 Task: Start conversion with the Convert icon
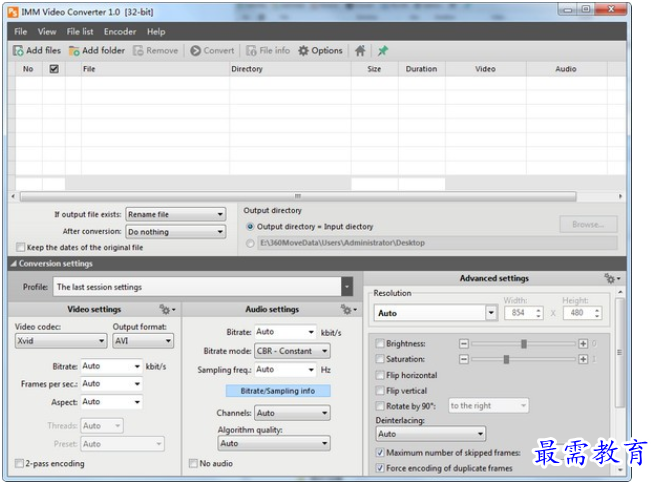click(195, 51)
